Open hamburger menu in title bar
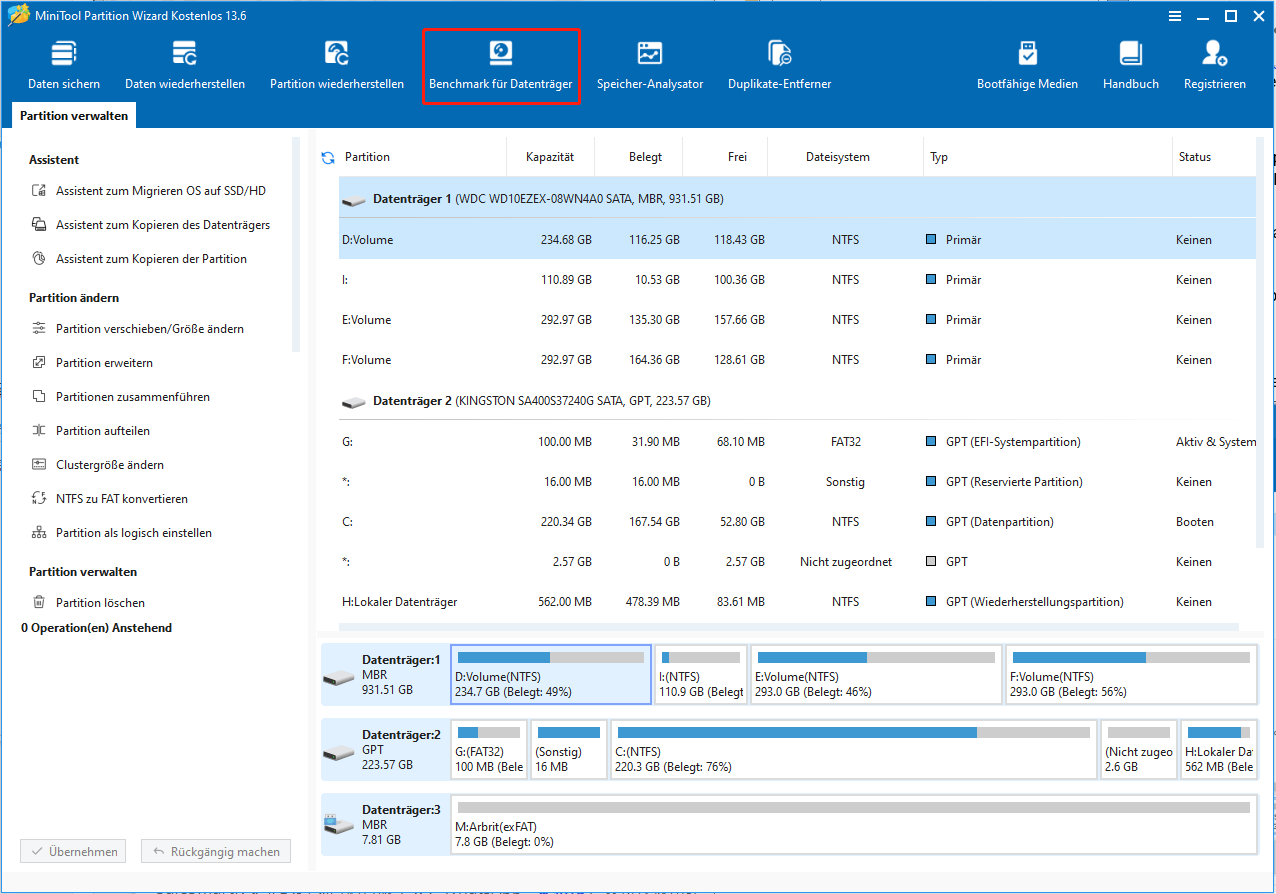The height and width of the screenshot is (894, 1276). click(x=1176, y=15)
